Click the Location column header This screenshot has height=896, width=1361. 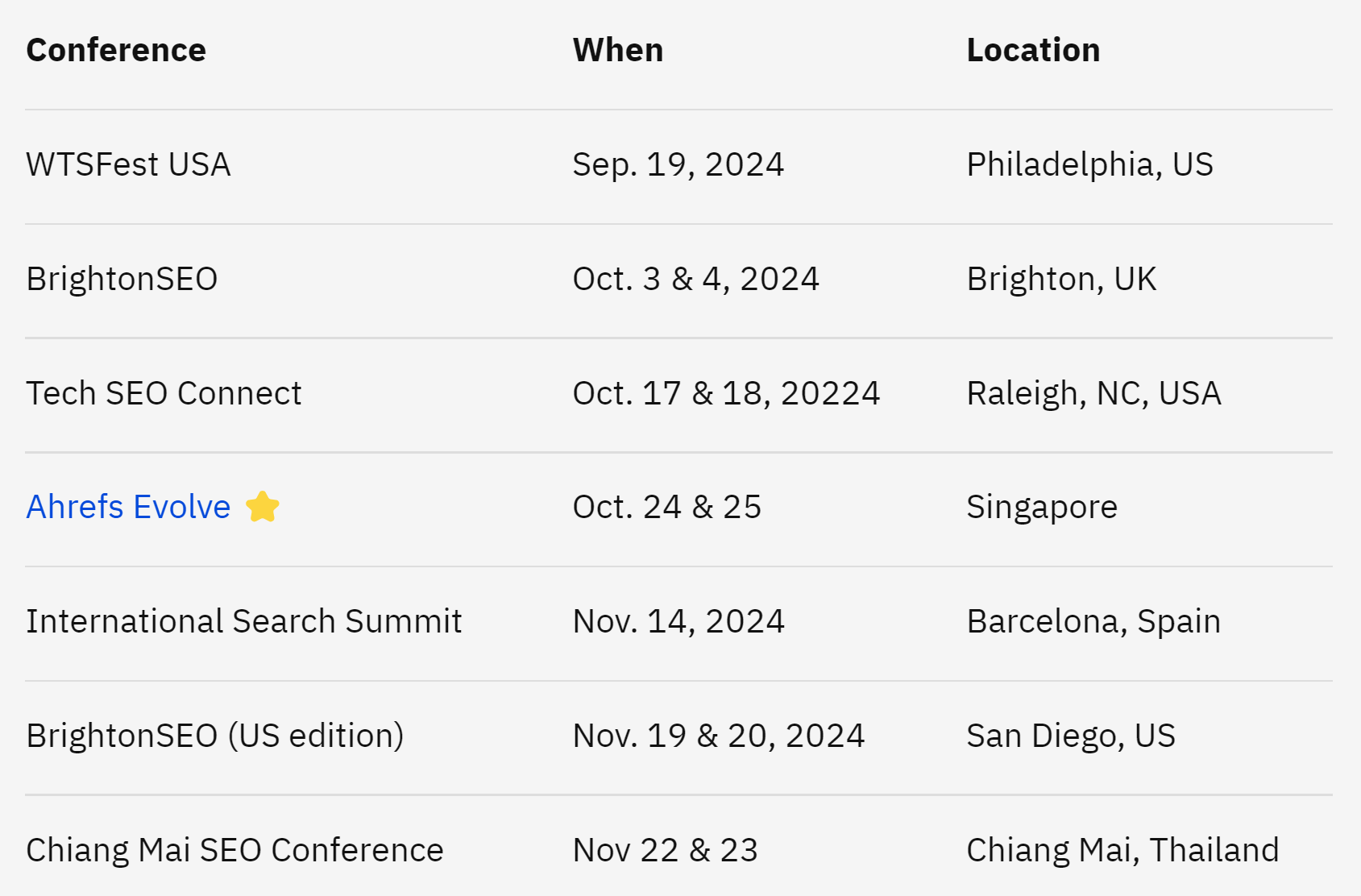[x=1033, y=50]
